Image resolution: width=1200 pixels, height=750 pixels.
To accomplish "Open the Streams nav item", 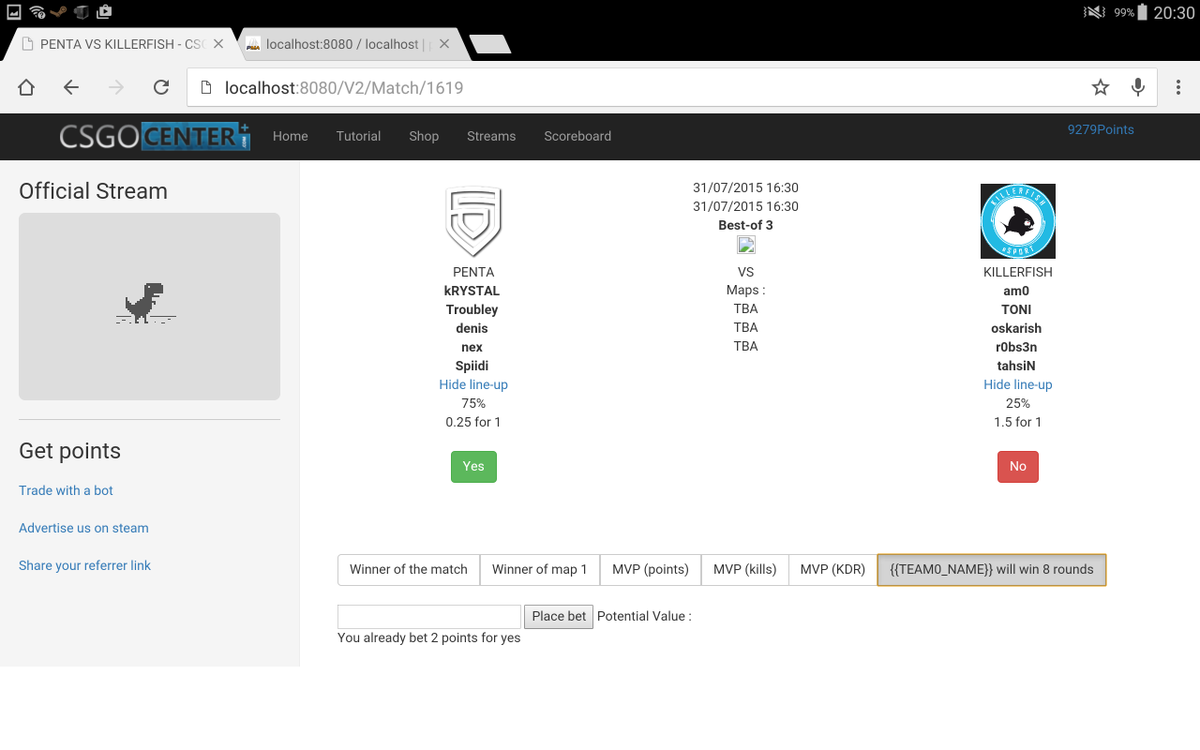I will coord(491,136).
